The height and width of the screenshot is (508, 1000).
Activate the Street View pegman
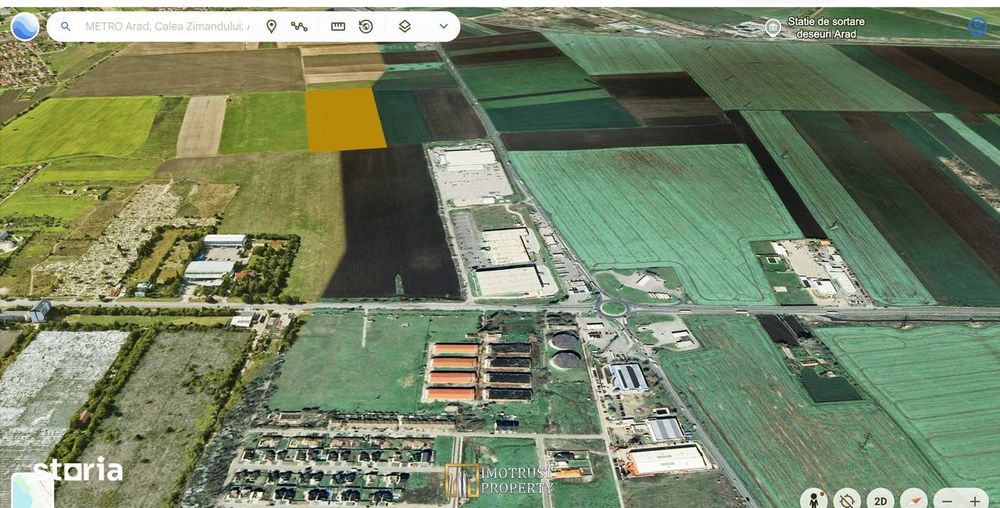(x=815, y=499)
